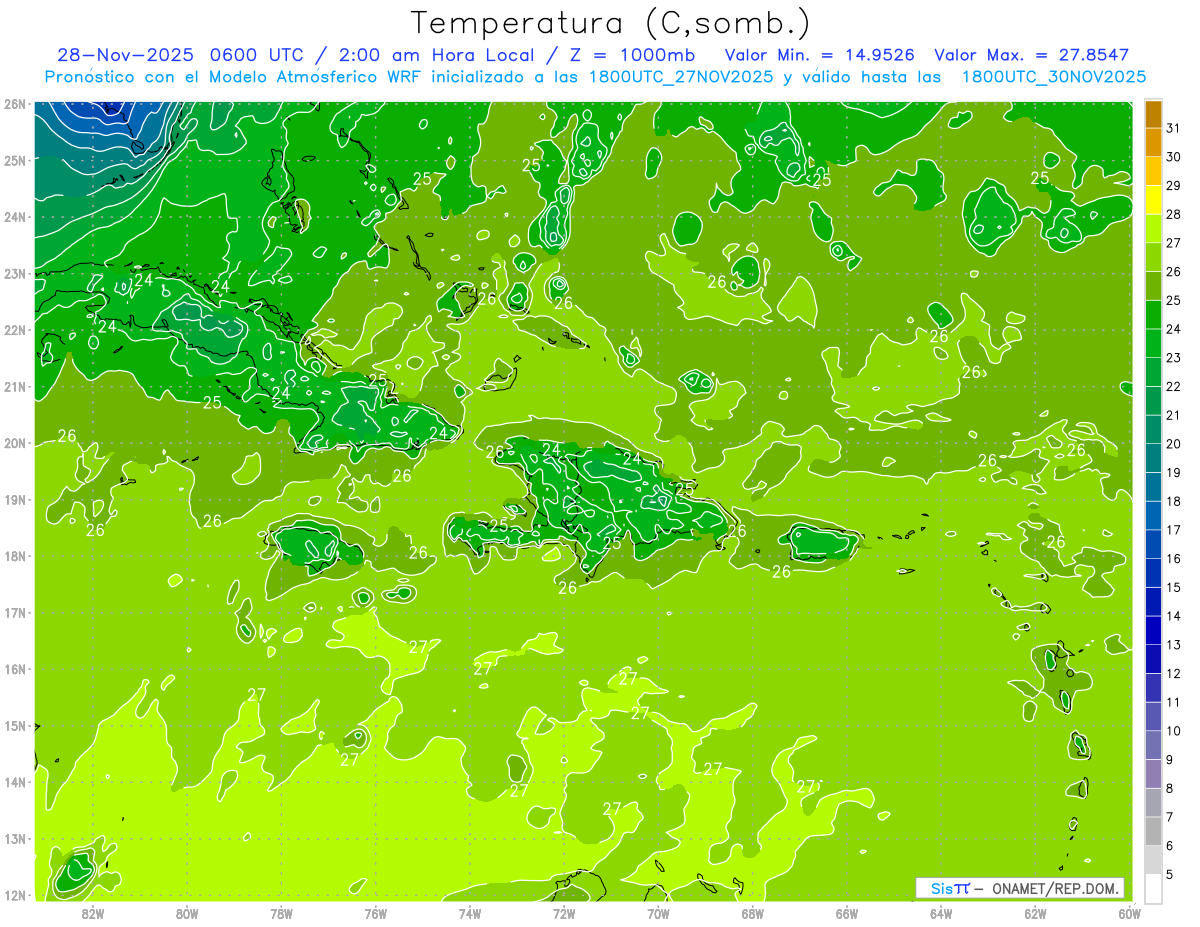Click the colorbar label '28'

click(x=1173, y=215)
